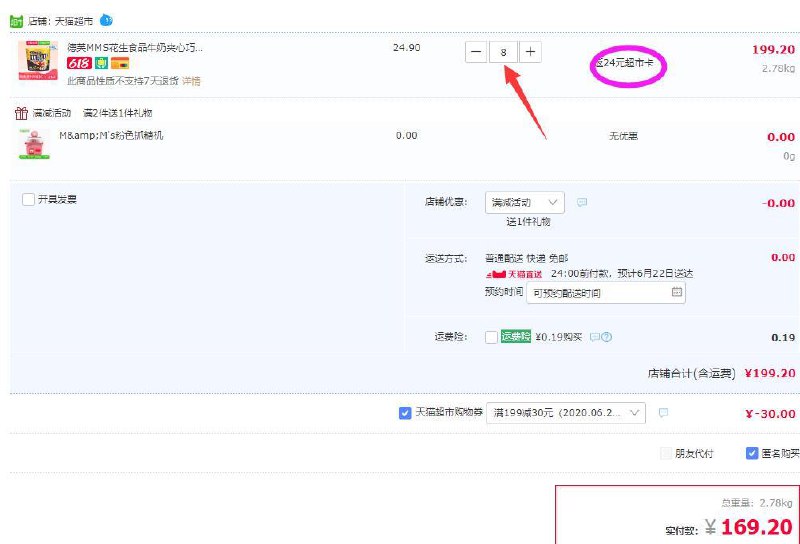Click the comment icon beside 店铺优惠 dropdown
The width and height of the screenshot is (800, 544).
click(582, 203)
